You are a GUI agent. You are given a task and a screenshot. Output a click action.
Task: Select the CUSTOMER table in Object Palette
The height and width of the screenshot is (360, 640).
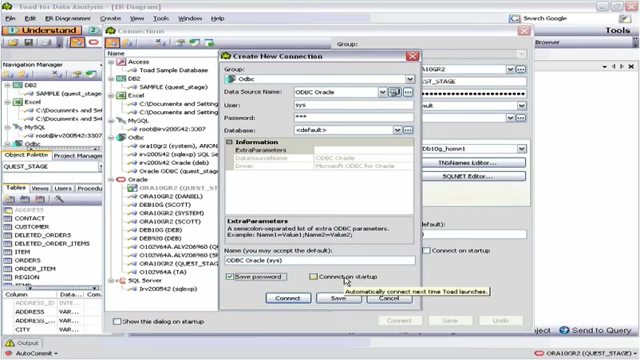(32, 227)
